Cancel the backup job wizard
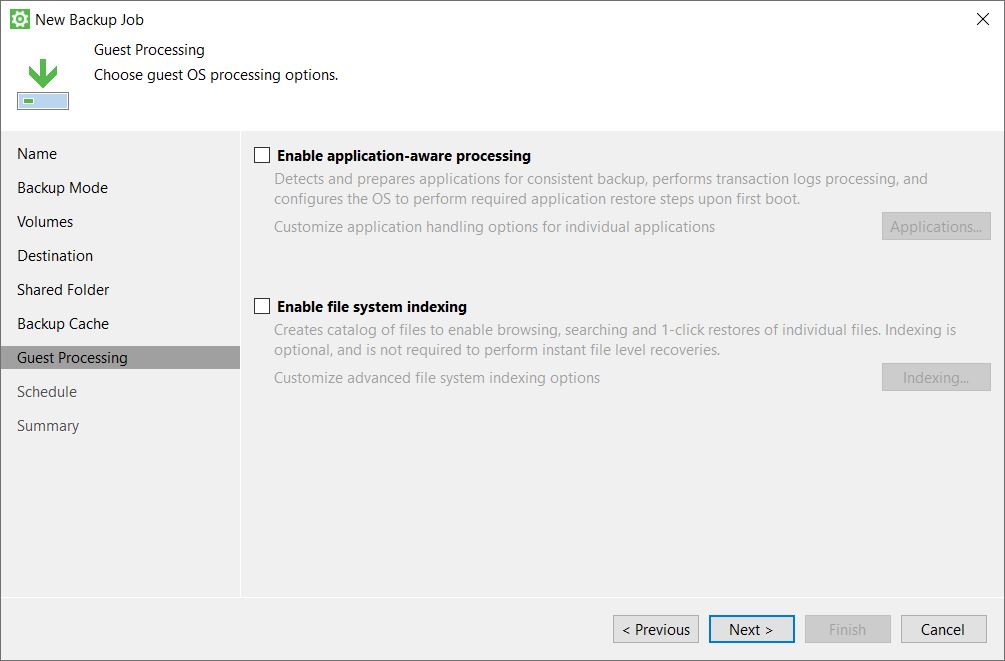This screenshot has height=661, width=1005. pyautogui.click(x=943, y=629)
